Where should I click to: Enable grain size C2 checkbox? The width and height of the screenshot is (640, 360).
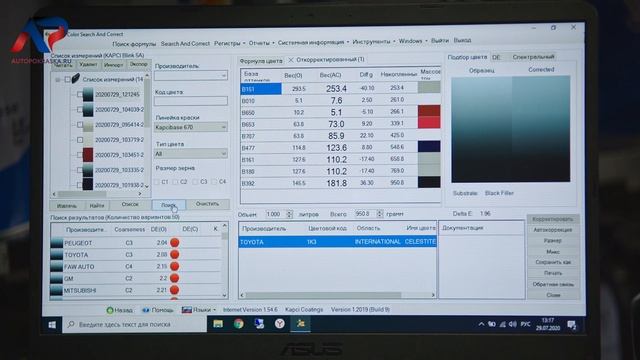pos(176,182)
